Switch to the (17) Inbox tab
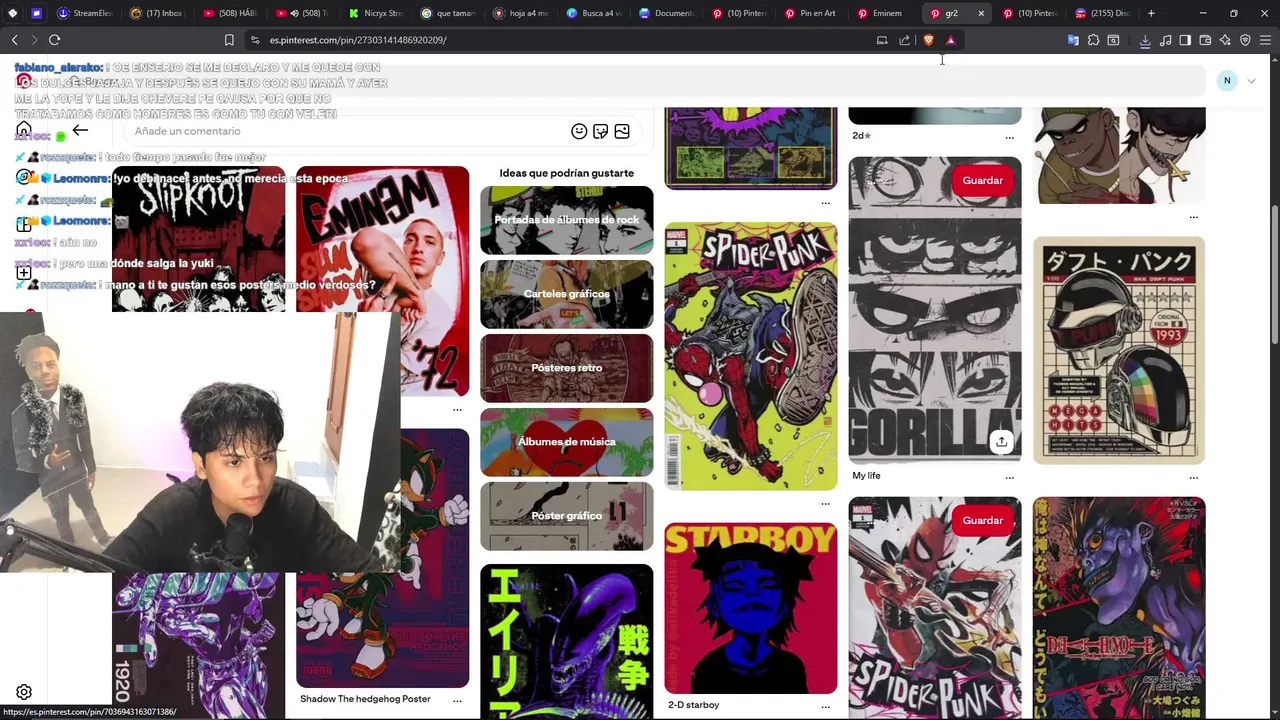The height and width of the screenshot is (720, 1280). point(156,13)
